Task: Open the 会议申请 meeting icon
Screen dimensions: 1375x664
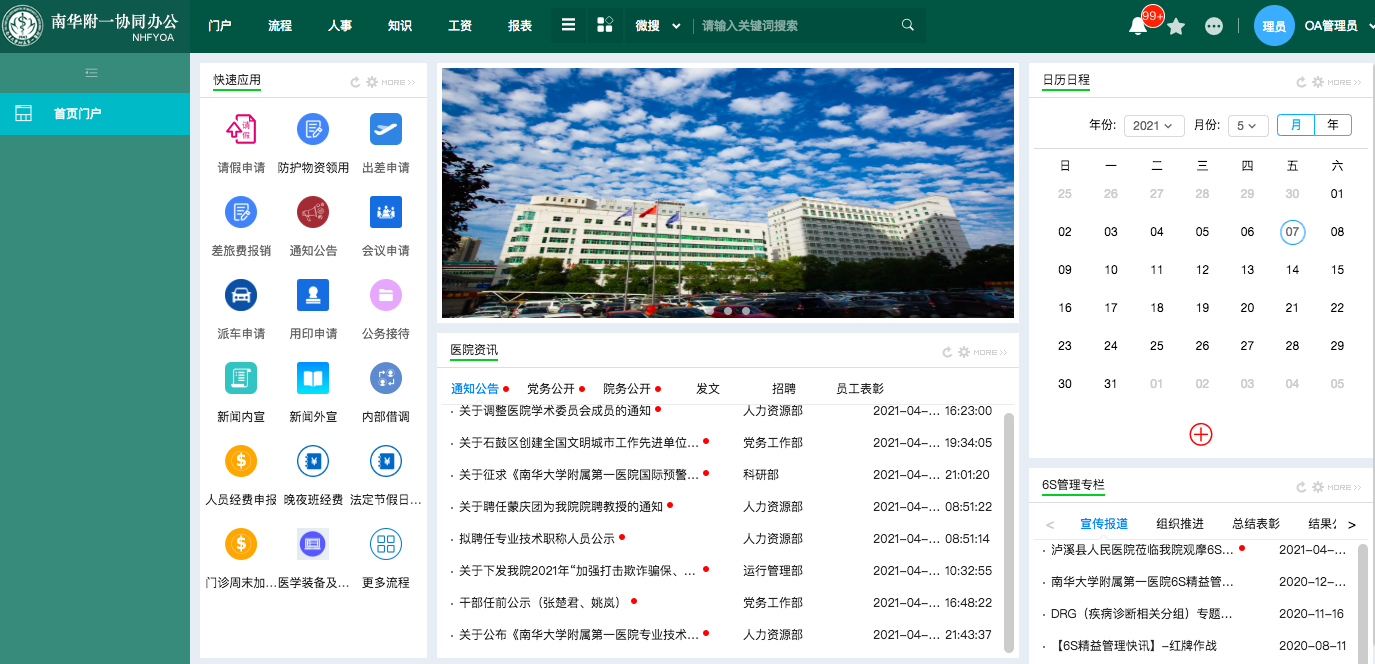Action: [385, 212]
